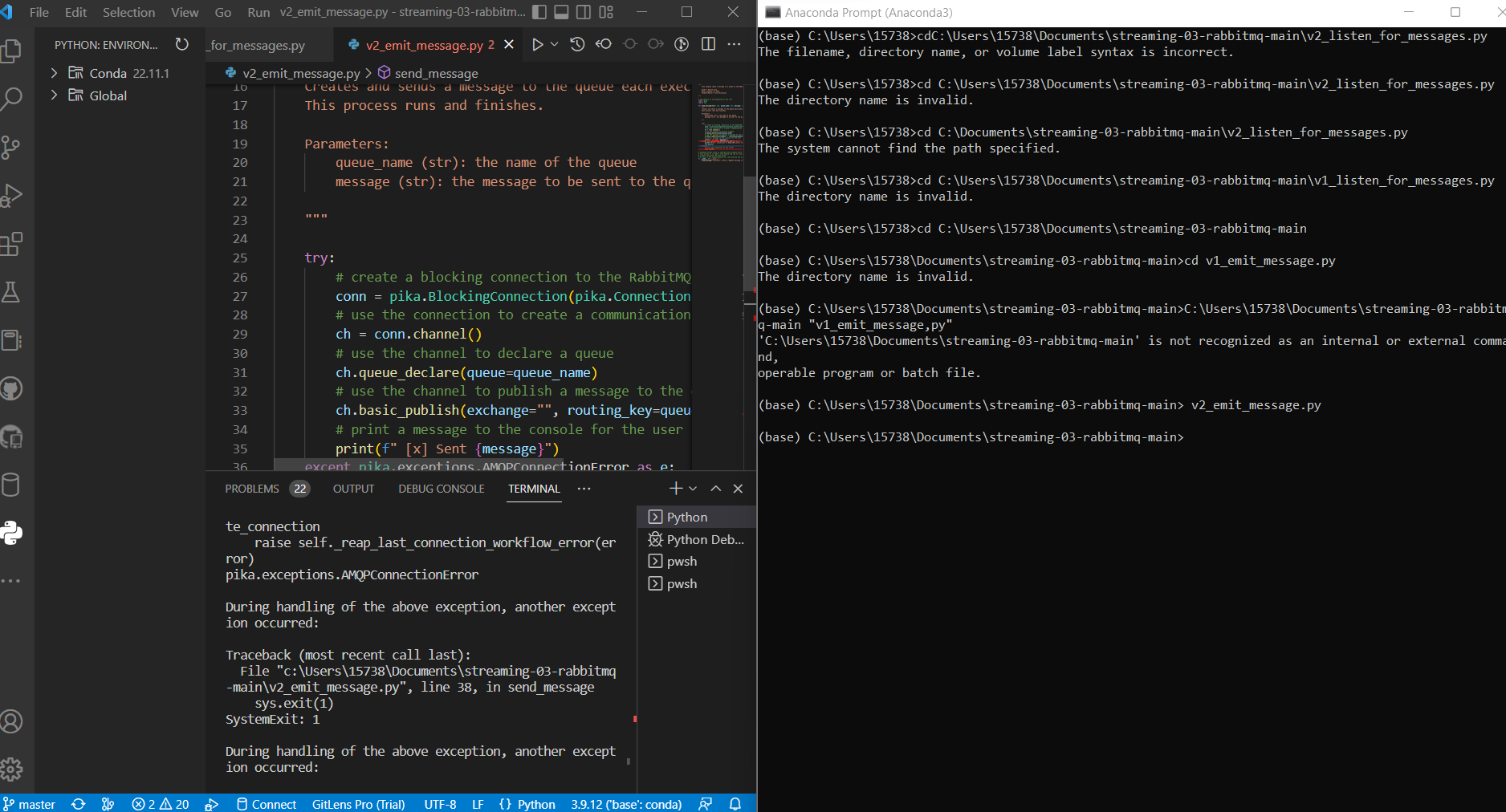This screenshot has height=812, width=1506.
Task: Run the Python file with play button
Action: point(538,44)
